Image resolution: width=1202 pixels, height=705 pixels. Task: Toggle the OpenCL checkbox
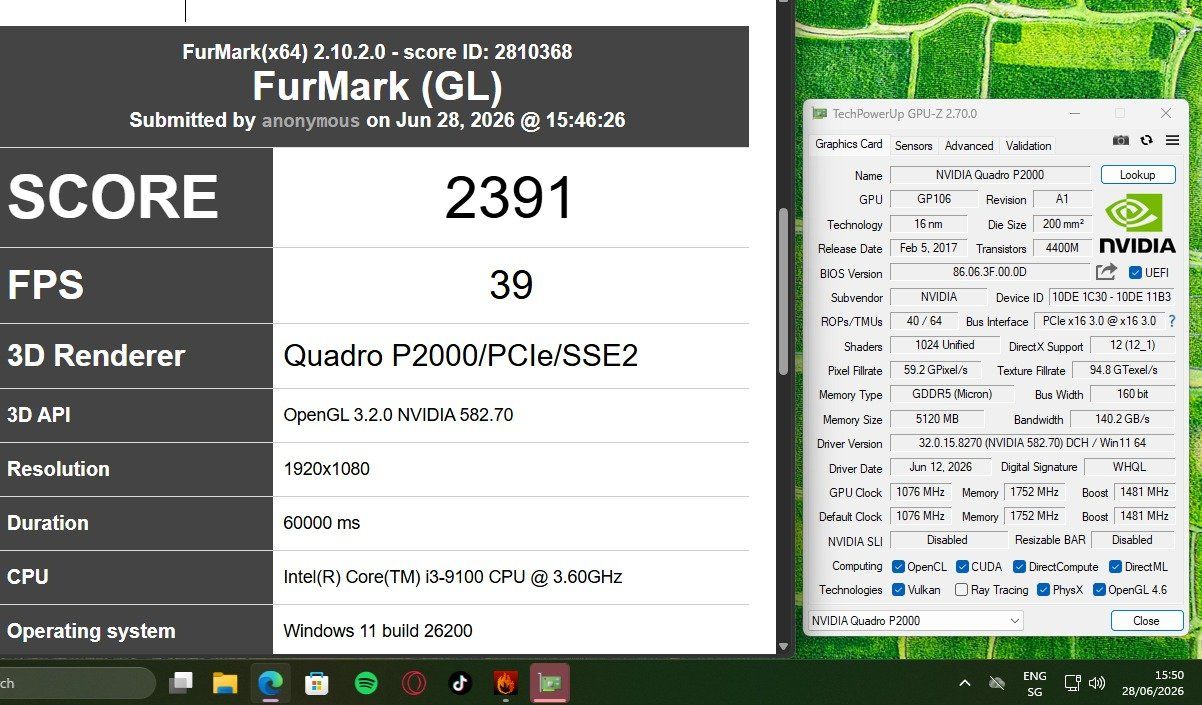point(898,567)
